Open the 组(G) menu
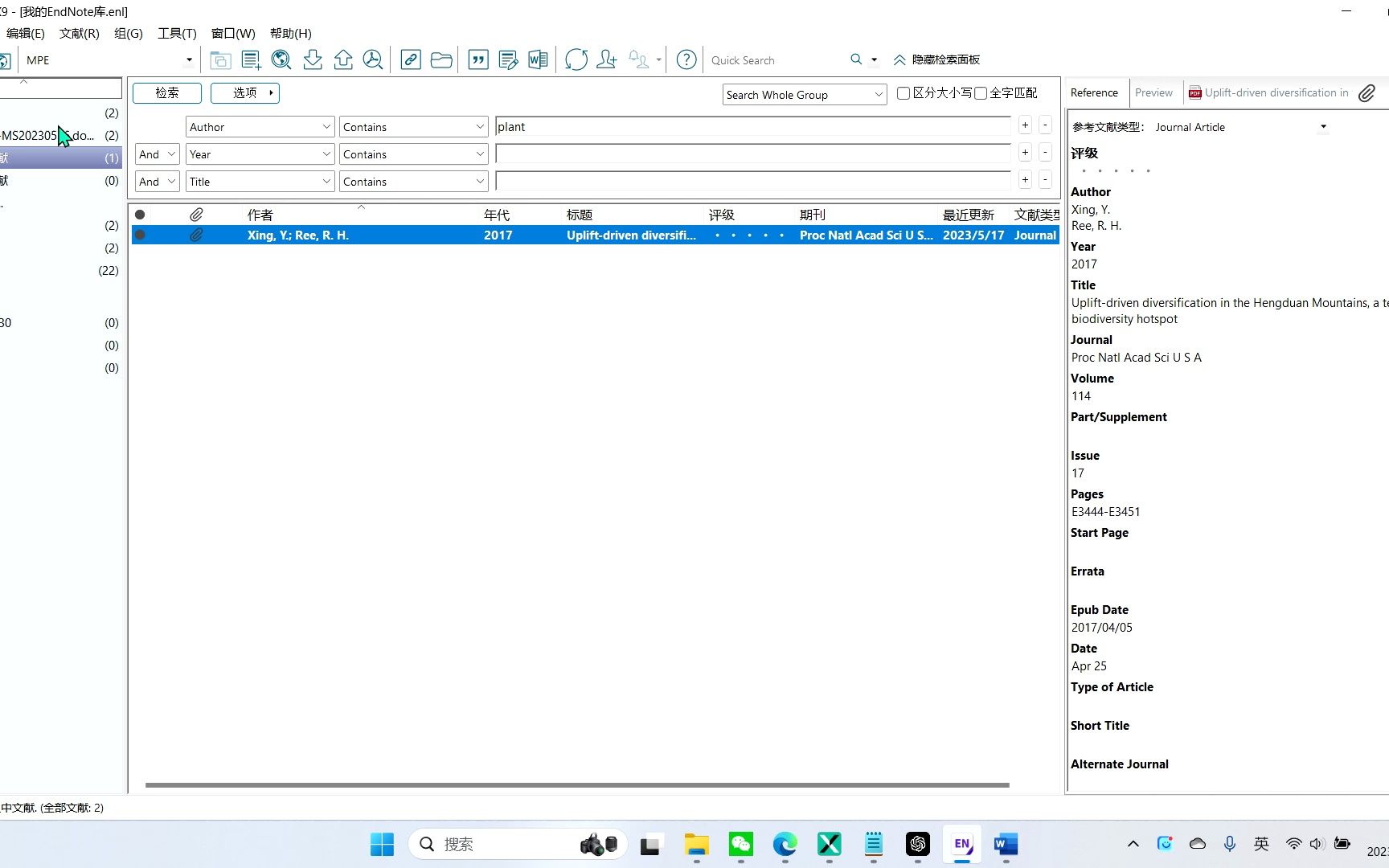The image size is (1389, 868). (x=129, y=33)
